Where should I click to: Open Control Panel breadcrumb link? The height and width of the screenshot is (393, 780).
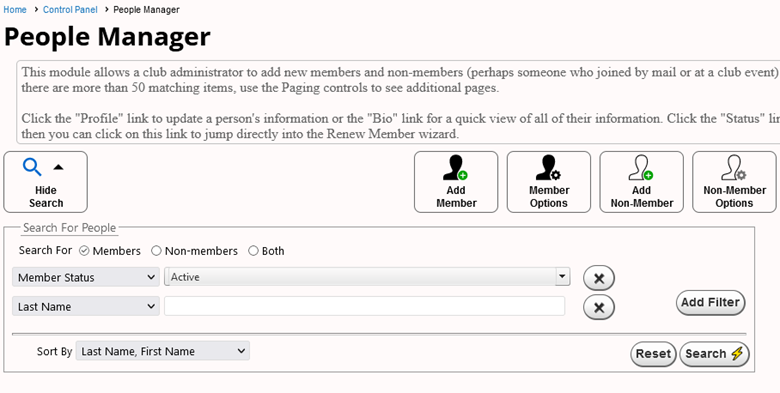coord(70,9)
